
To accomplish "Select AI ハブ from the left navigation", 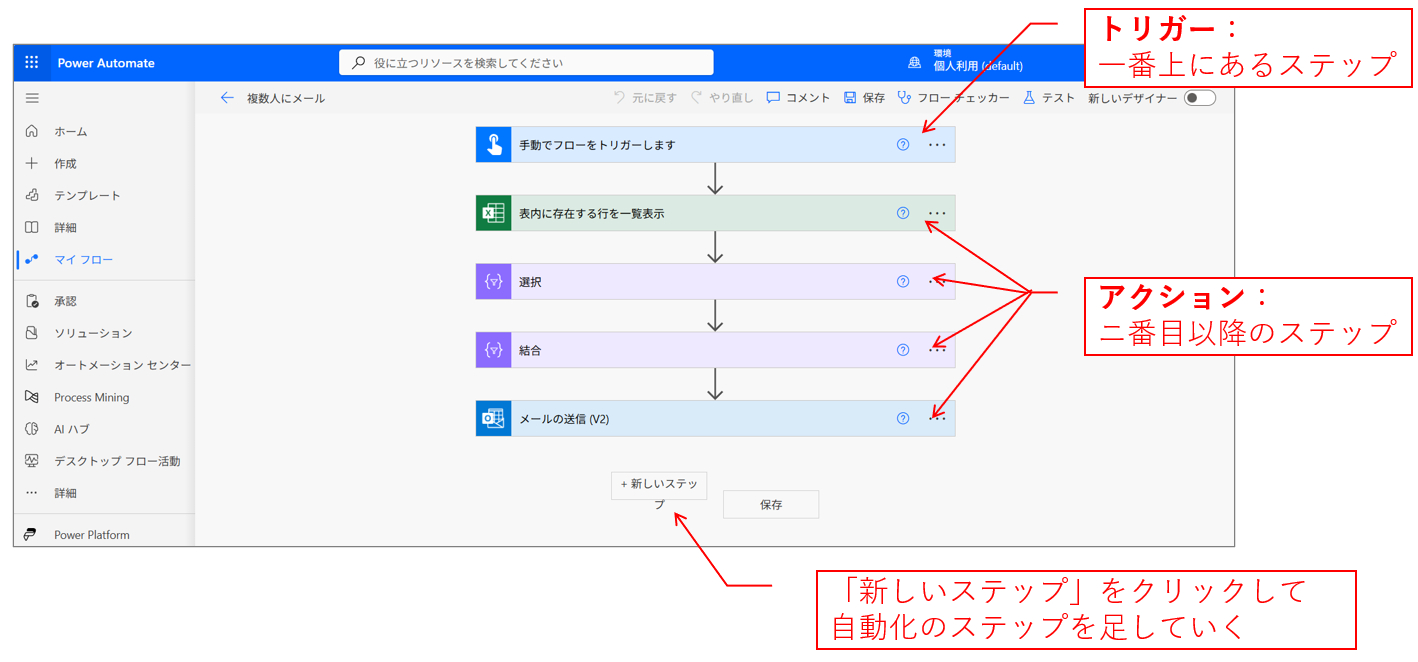I will point(71,429).
